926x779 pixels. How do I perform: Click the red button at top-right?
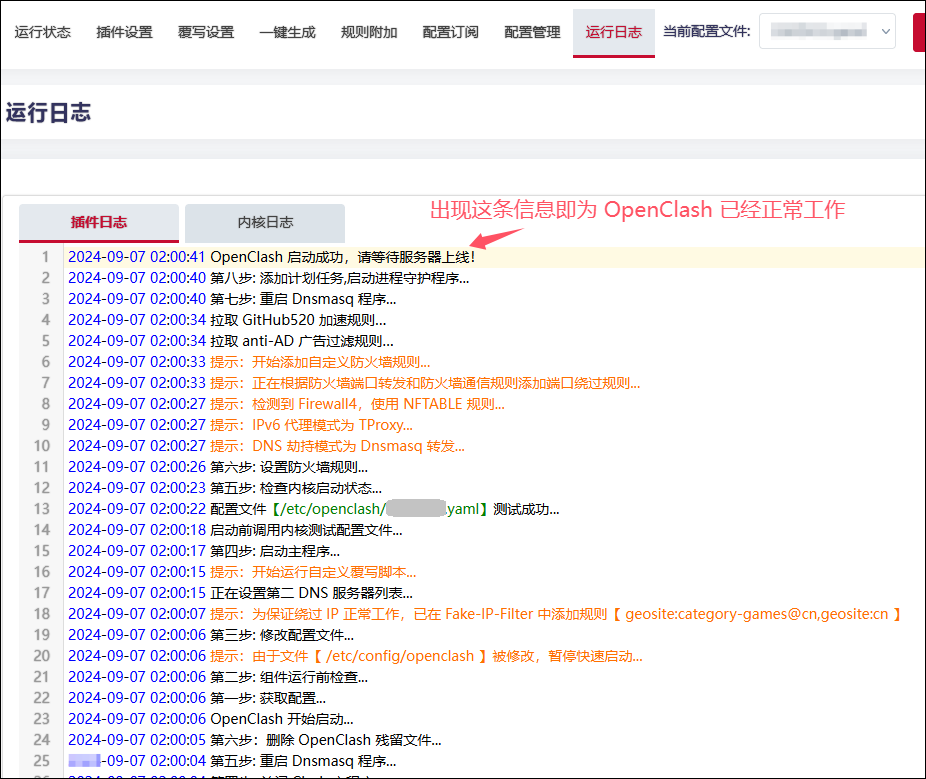pyautogui.click(x=919, y=31)
